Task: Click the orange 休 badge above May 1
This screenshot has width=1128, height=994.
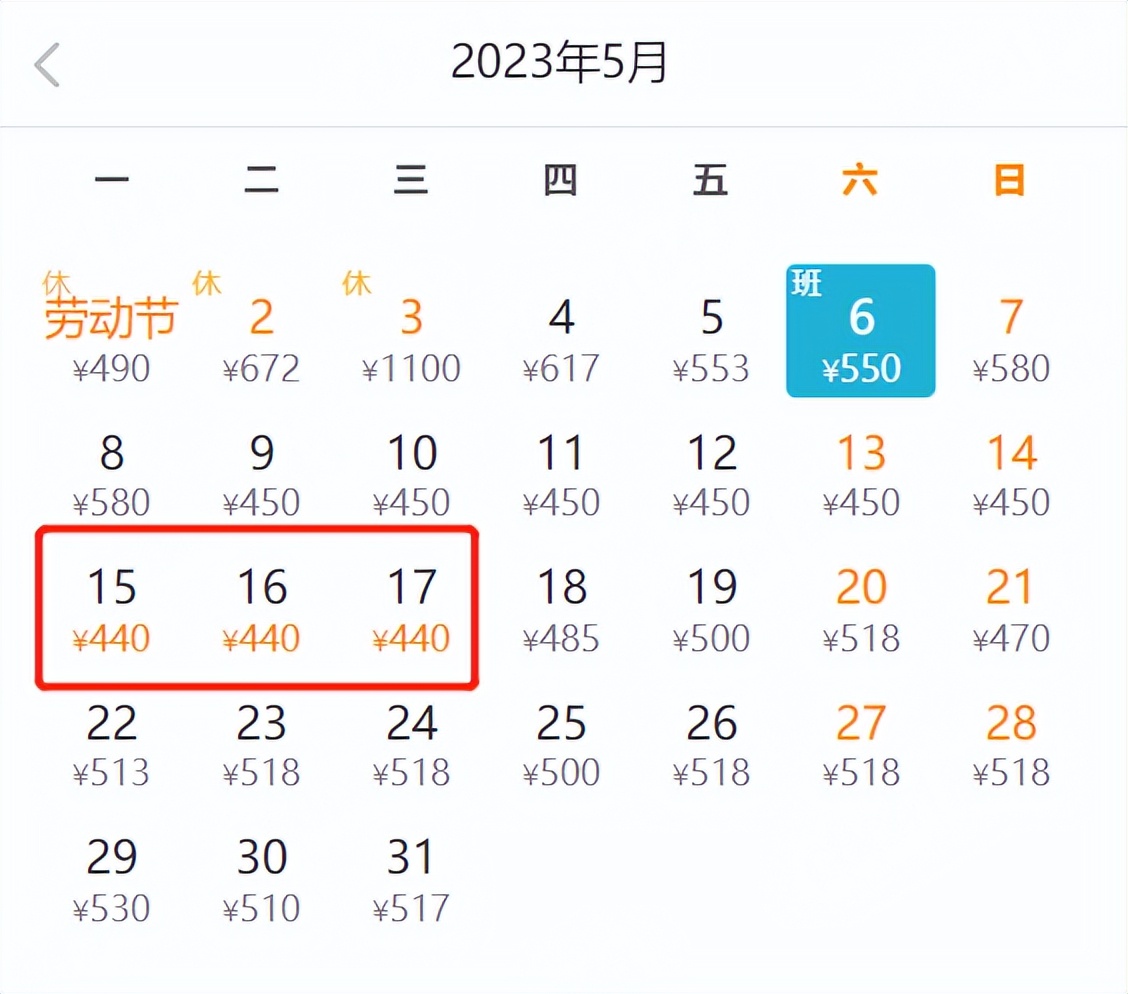Action: click(x=55, y=282)
